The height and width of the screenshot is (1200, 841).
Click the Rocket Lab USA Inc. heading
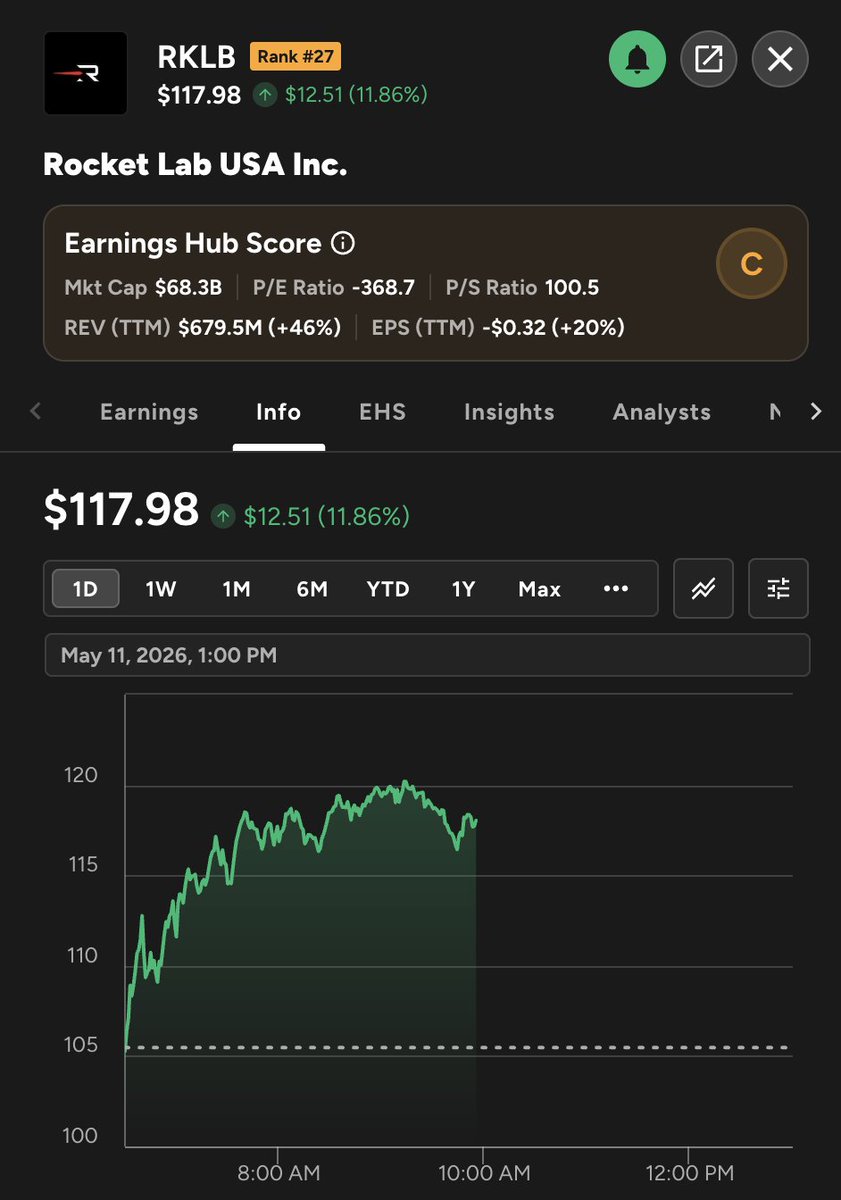click(195, 165)
